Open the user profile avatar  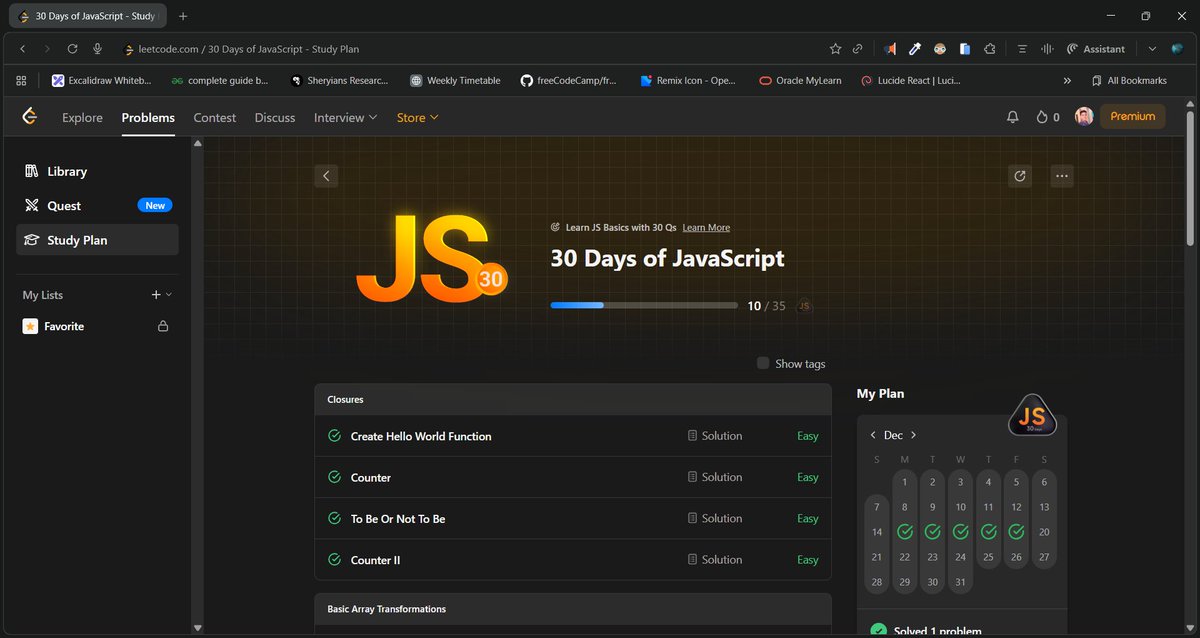[1084, 117]
